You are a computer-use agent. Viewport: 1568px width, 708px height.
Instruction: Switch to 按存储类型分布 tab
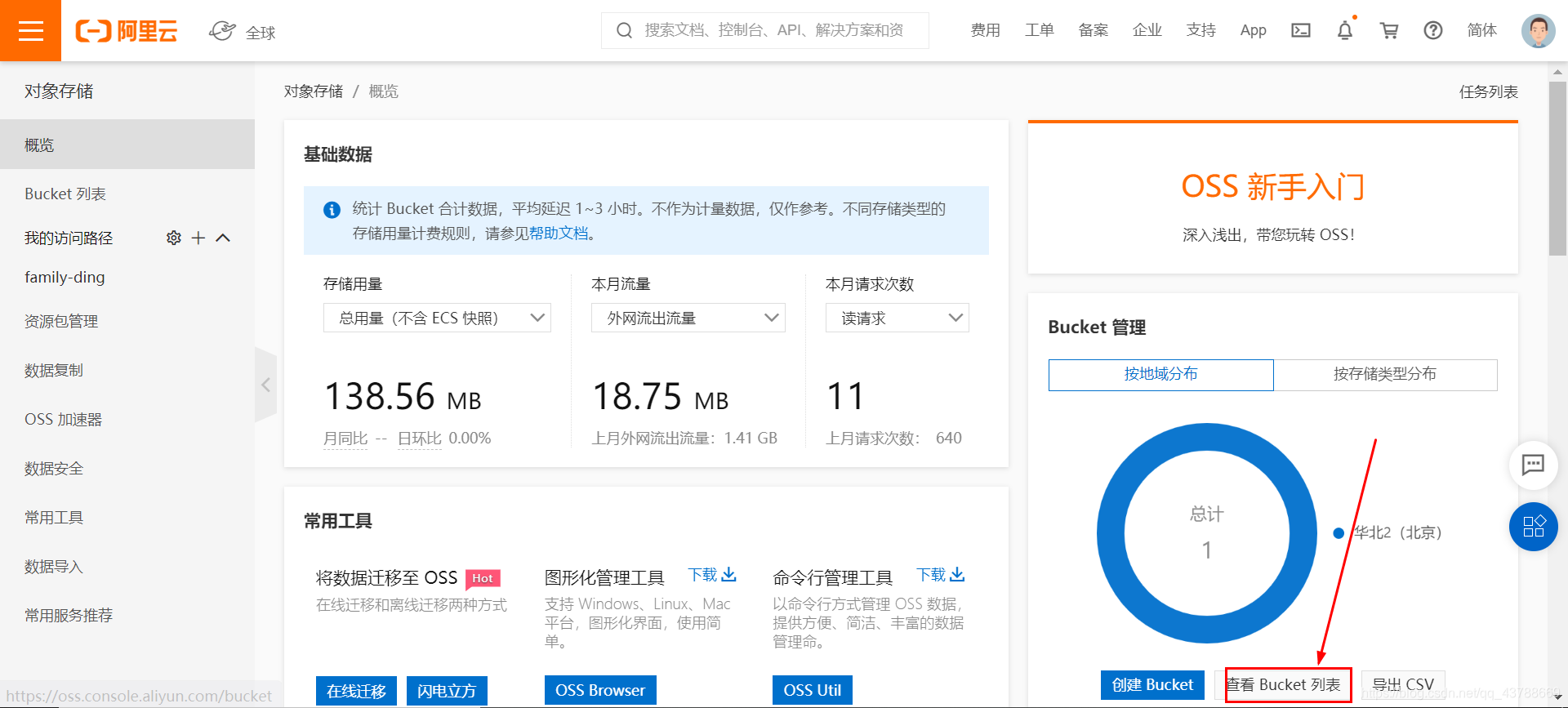click(x=1385, y=374)
